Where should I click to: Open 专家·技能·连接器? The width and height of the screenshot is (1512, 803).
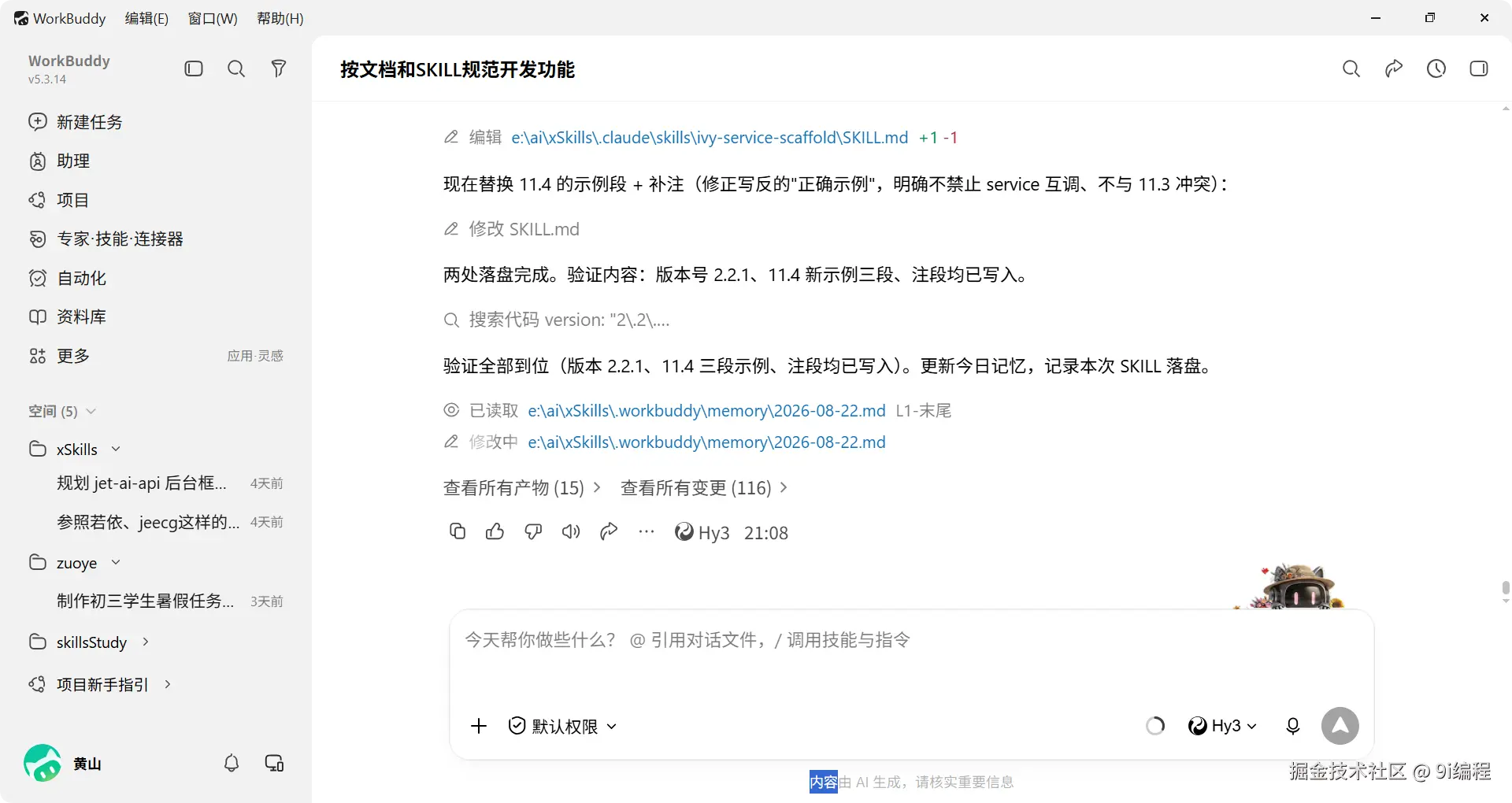(x=106, y=239)
